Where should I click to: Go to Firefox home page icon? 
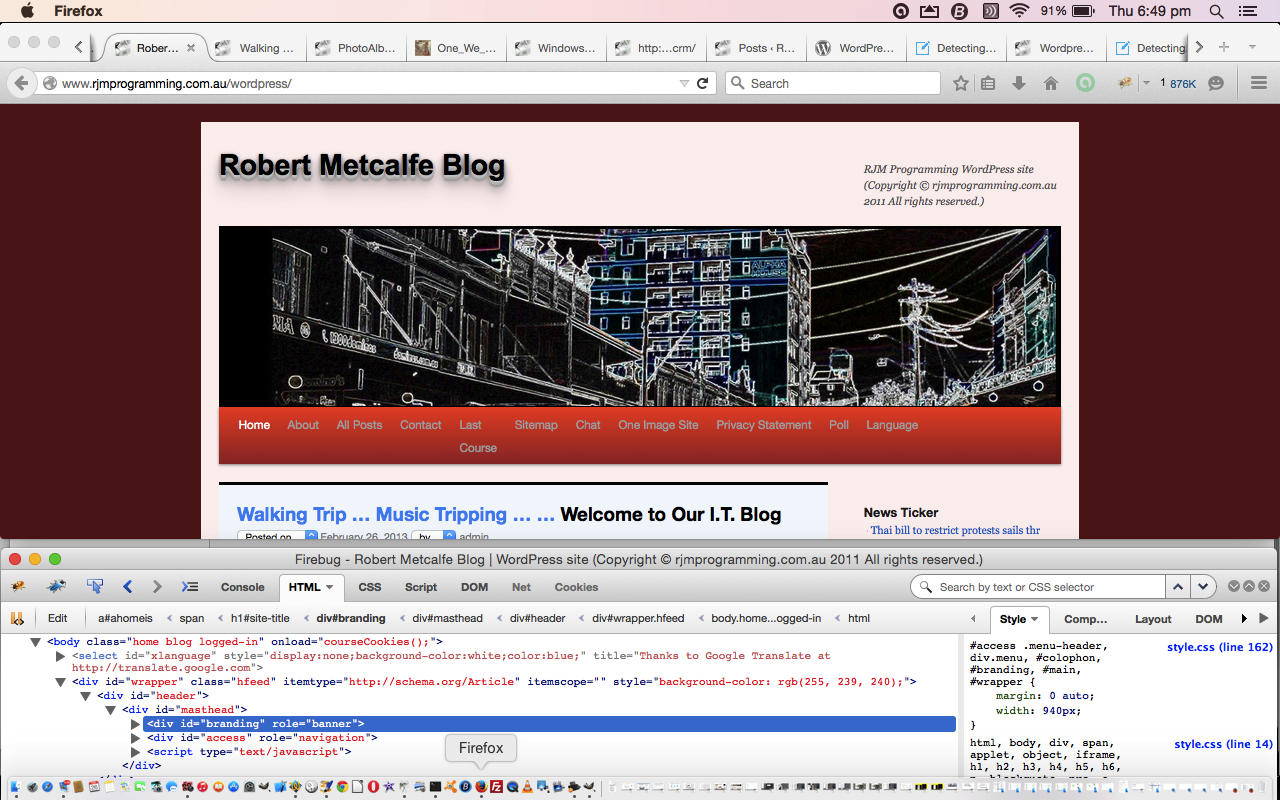coord(1051,83)
